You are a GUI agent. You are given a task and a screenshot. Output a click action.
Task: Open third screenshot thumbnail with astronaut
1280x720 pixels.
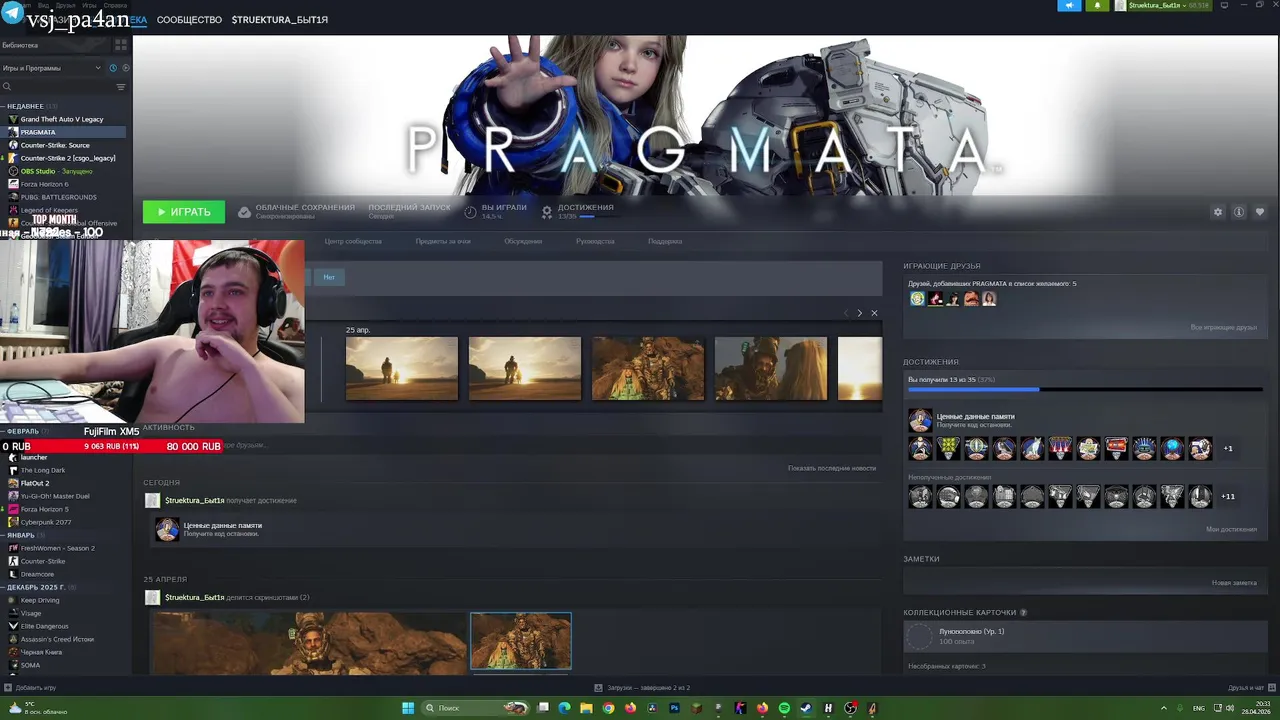click(x=648, y=369)
